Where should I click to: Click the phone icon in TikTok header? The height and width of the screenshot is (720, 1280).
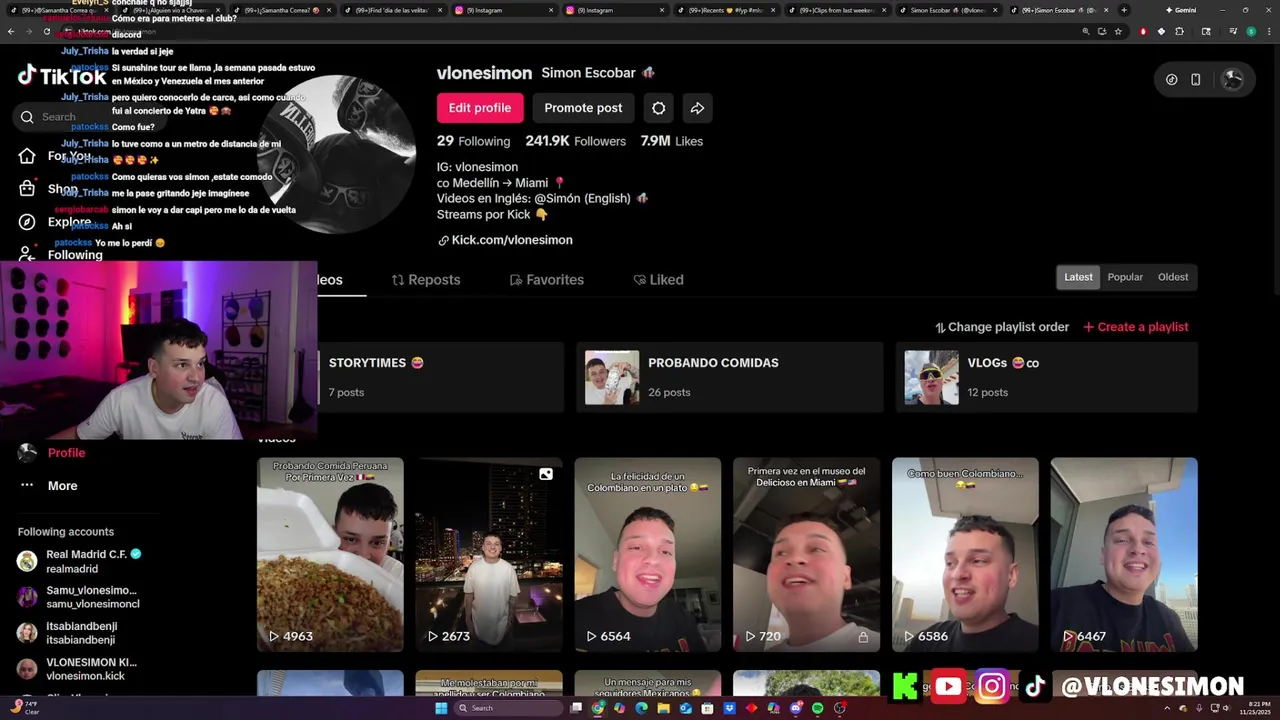tap(1195, 79)
